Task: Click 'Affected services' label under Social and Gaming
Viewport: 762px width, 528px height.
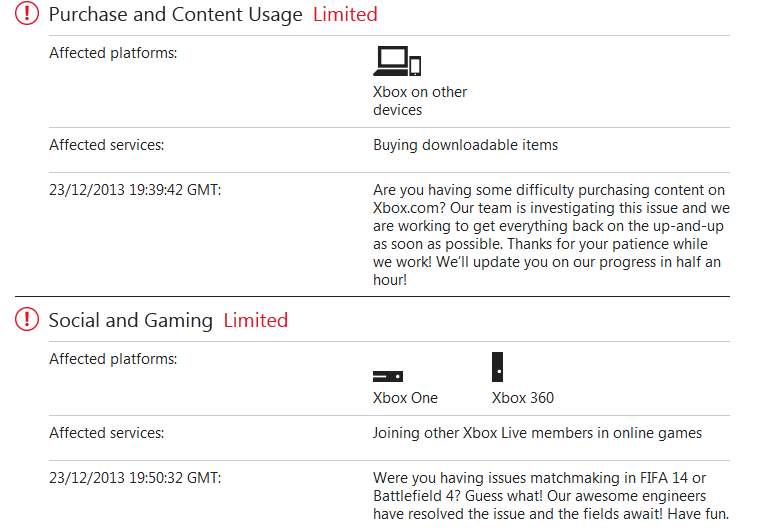Action: (106, 434)
